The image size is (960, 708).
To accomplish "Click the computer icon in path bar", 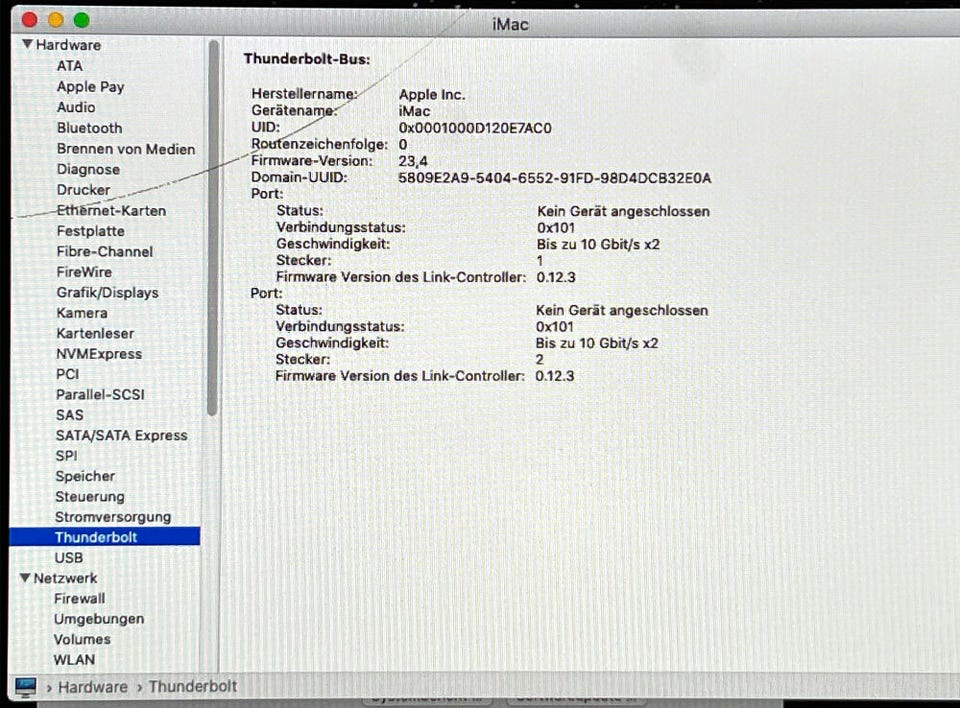I will point(26,687).
